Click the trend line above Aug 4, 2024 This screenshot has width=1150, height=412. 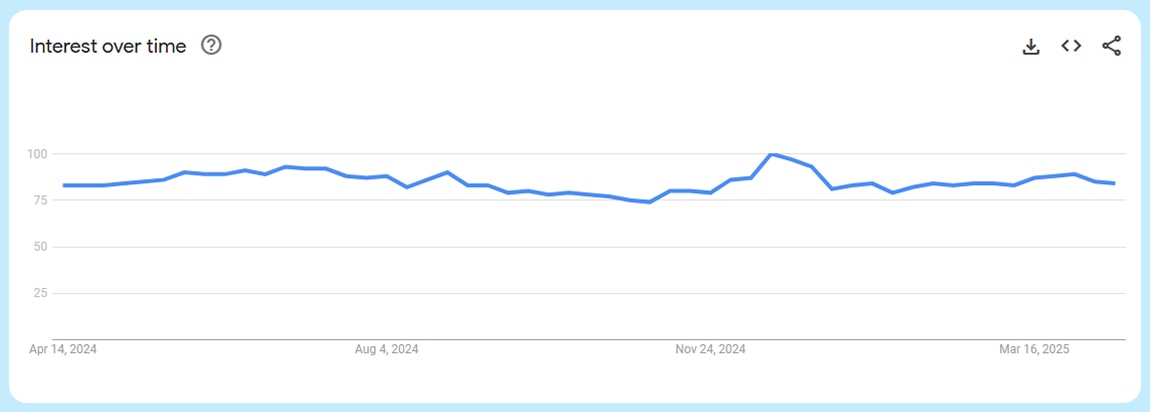386,176
